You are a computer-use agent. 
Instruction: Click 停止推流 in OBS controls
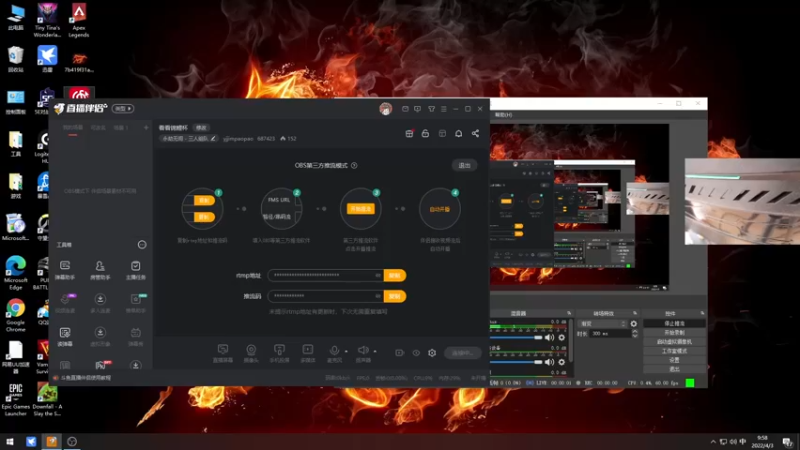674,323
